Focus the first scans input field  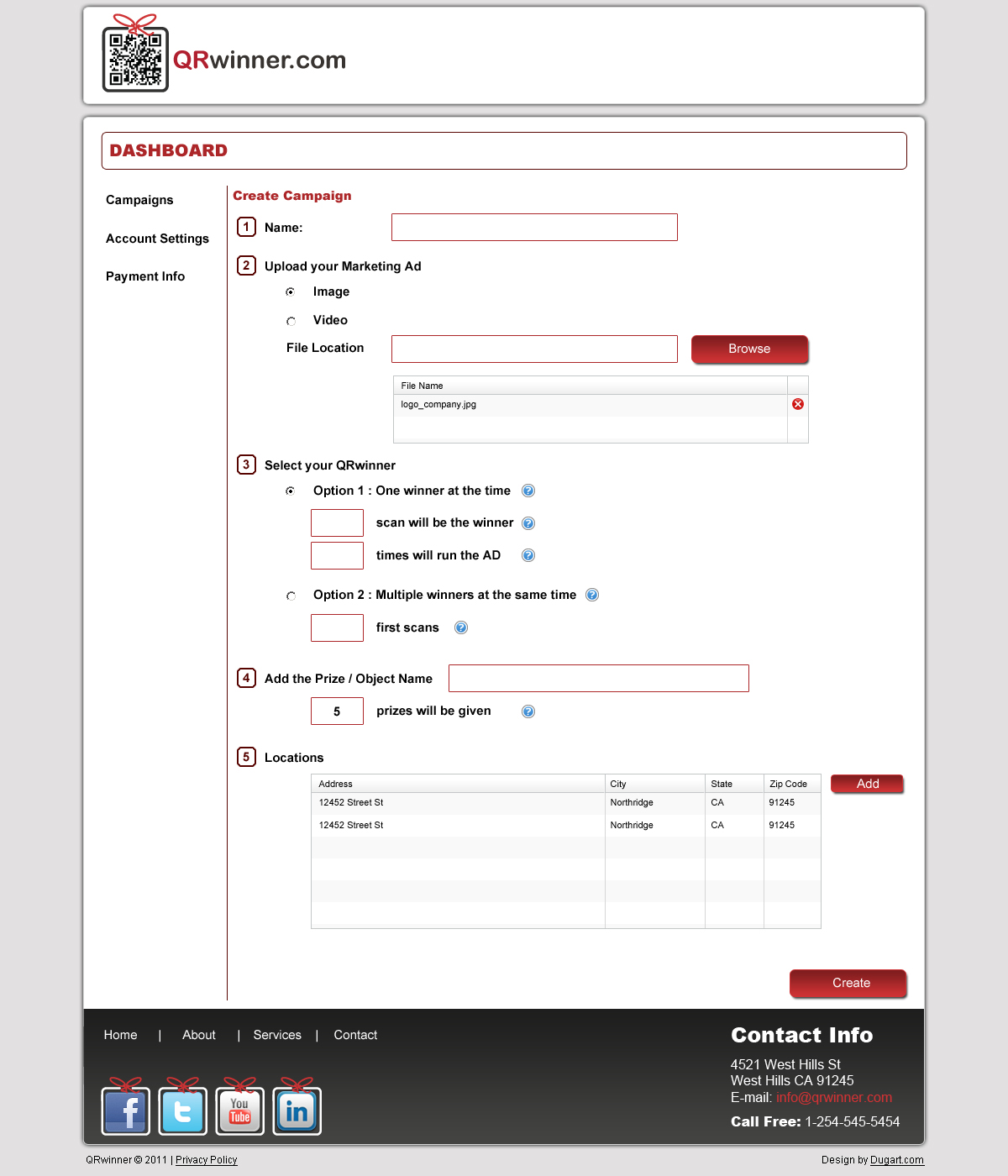tap(337, 627)
